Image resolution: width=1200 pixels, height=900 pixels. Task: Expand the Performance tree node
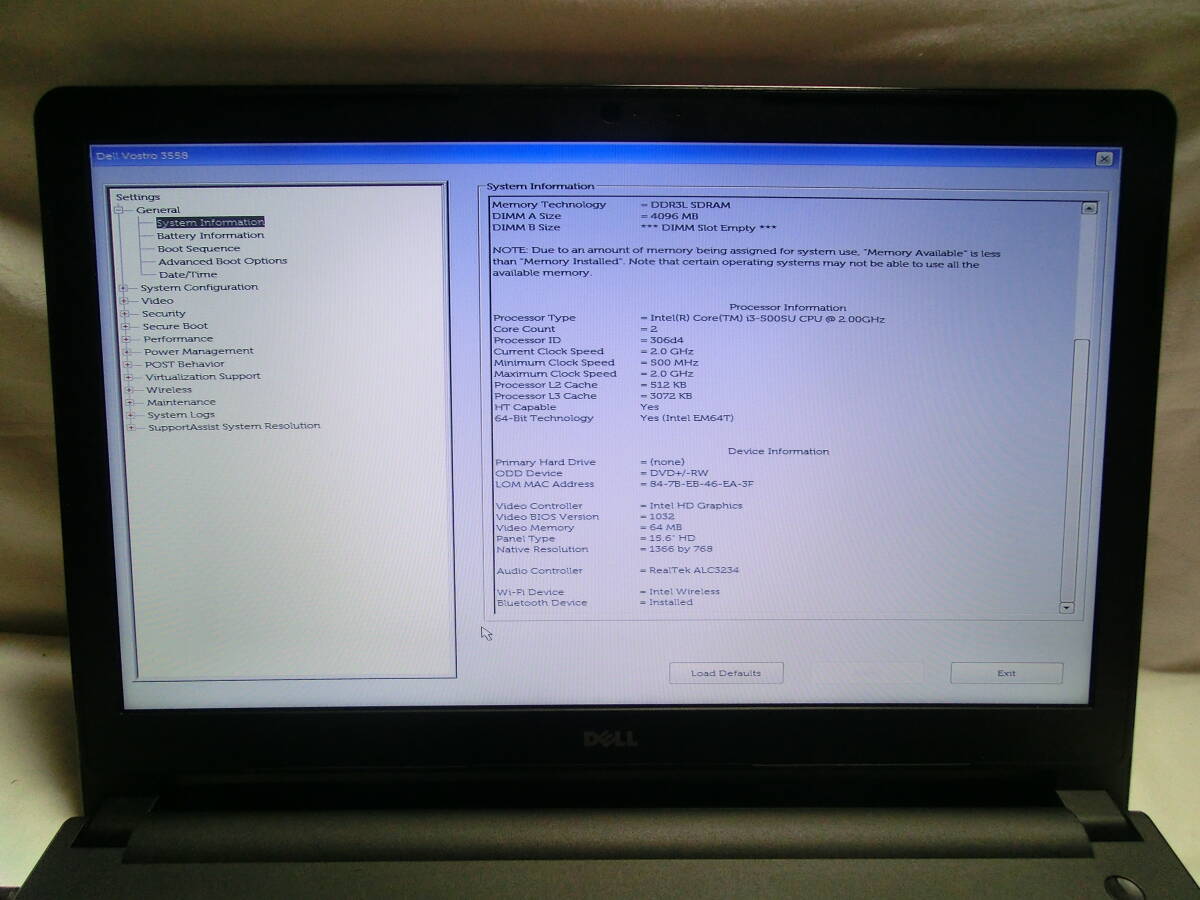[x=127, y=339]
